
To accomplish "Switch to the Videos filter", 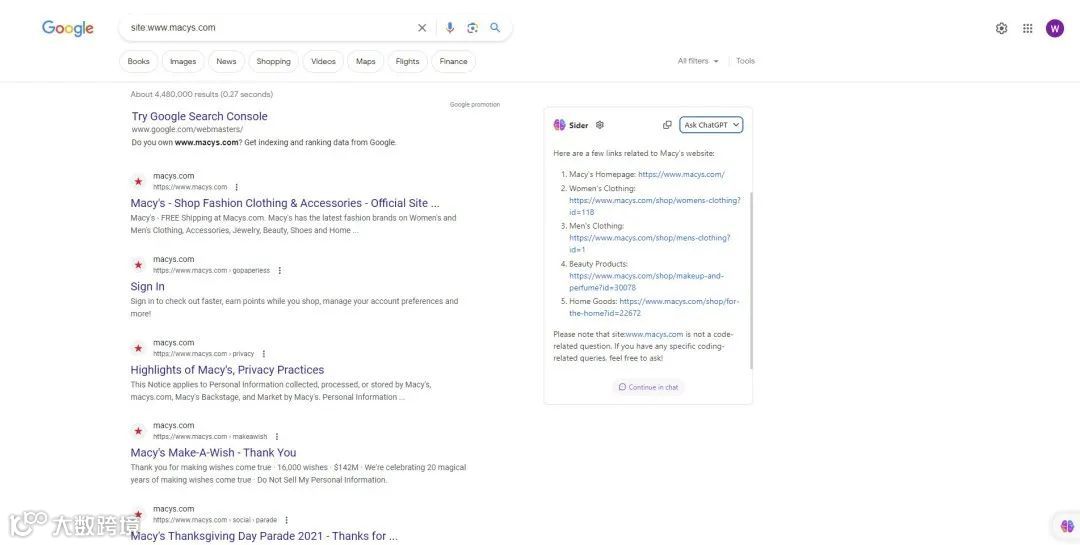I will point(323,61).
